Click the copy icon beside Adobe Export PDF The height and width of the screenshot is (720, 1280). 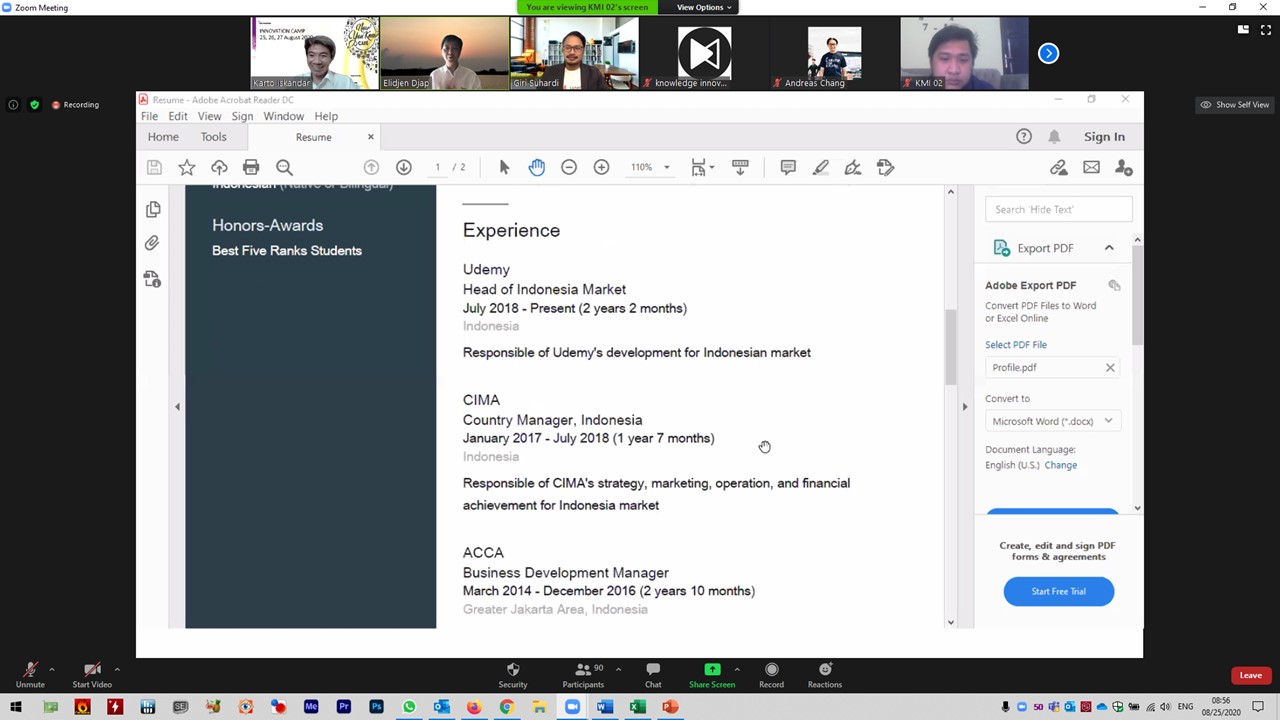(x=1114, y=285)
